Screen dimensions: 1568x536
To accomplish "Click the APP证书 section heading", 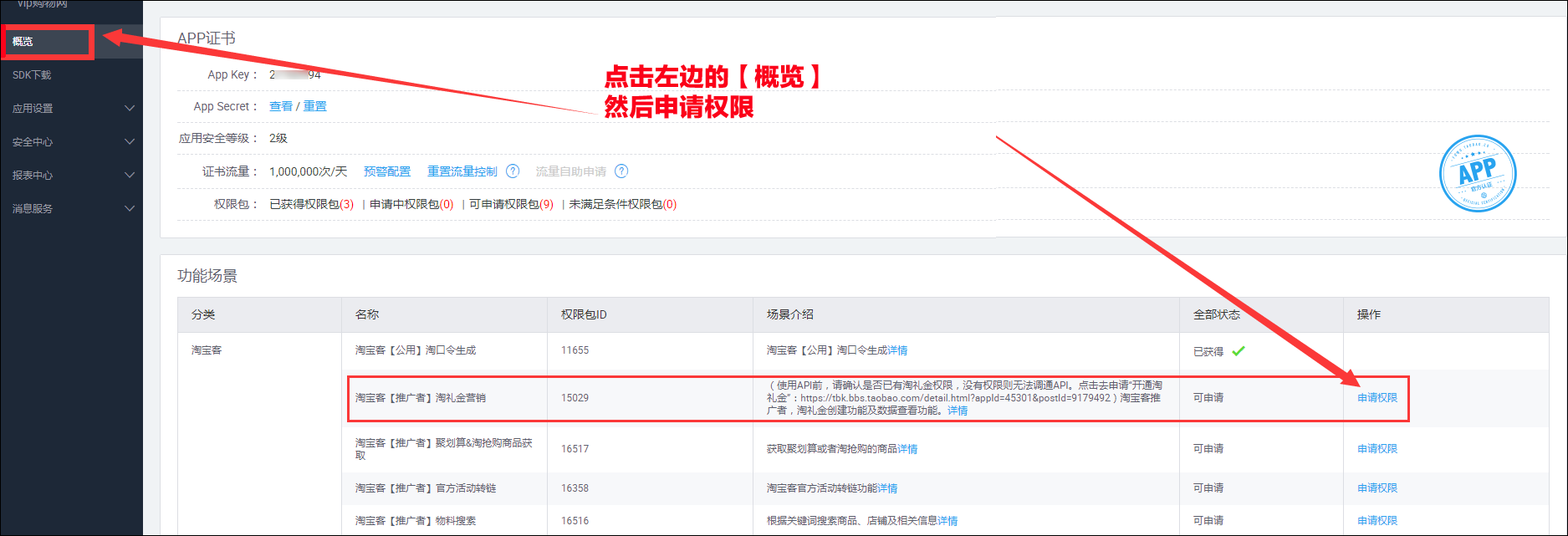I will pos(207,38).
